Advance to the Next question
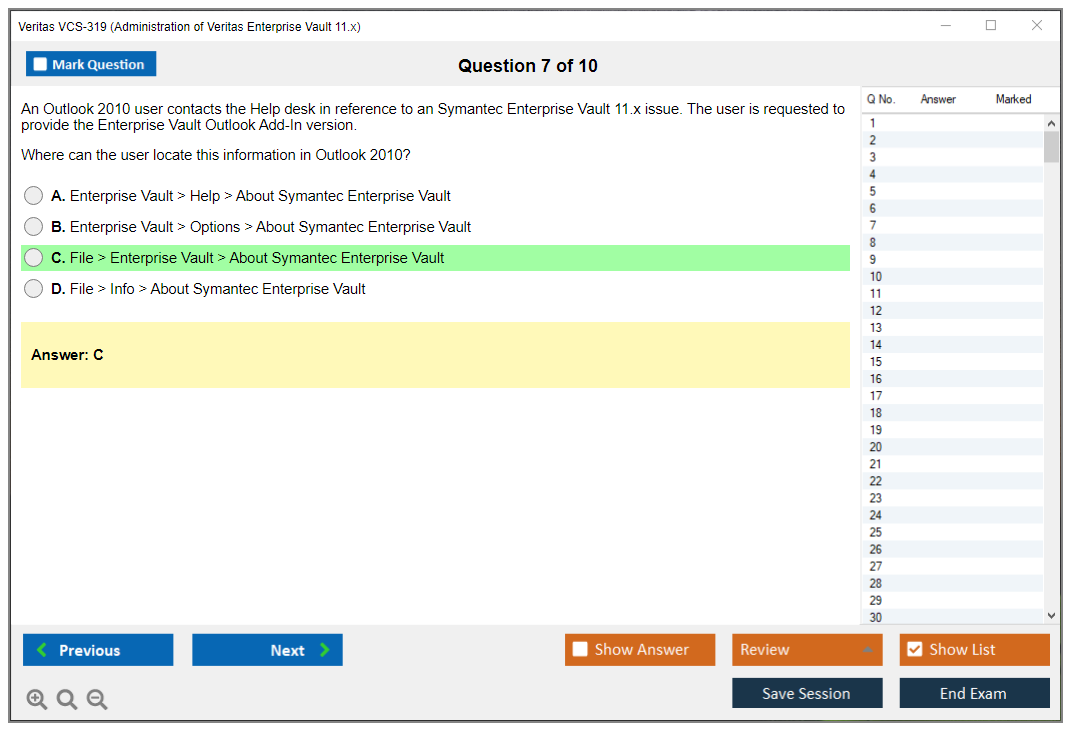The image size is (1075, 735). coord(267,650)
